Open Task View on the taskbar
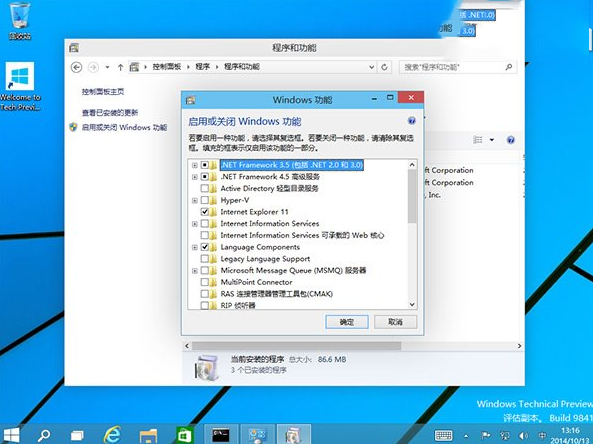Screen dimensions: 593x444 (77, 435)
